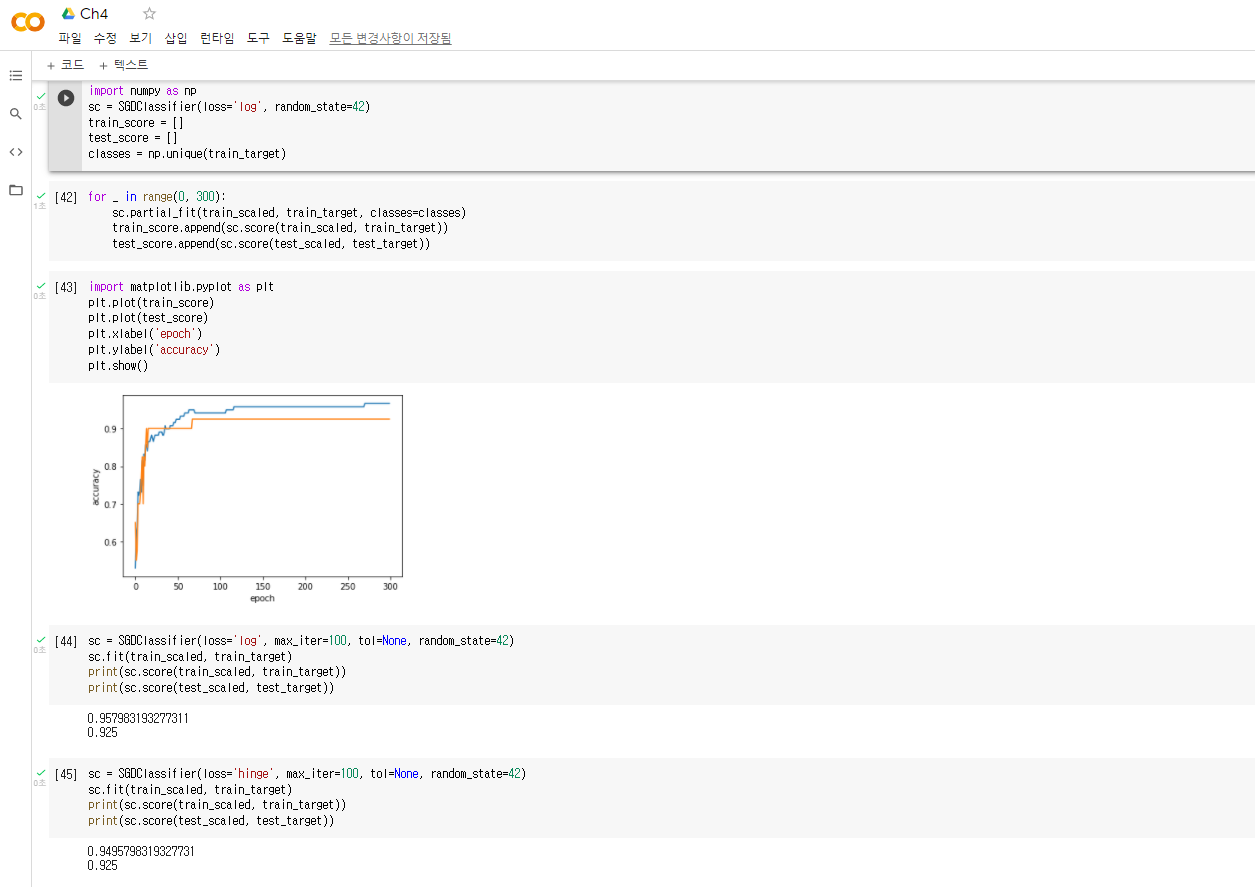Select cell number [45]
The image size is (1255, 887).
tap(66, 774)
